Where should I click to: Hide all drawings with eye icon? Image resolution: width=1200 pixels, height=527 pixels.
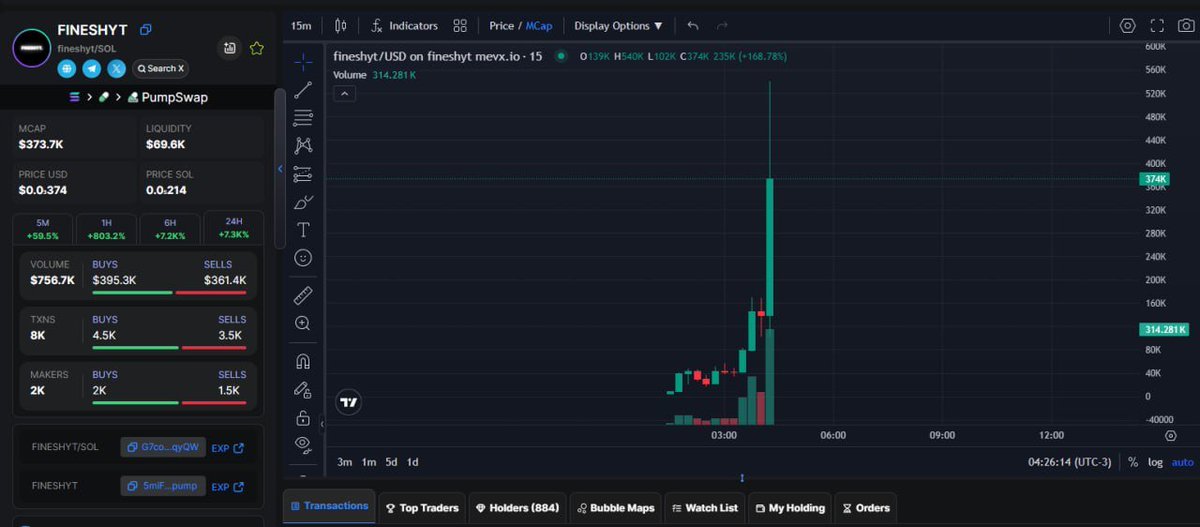pos(303,443)
